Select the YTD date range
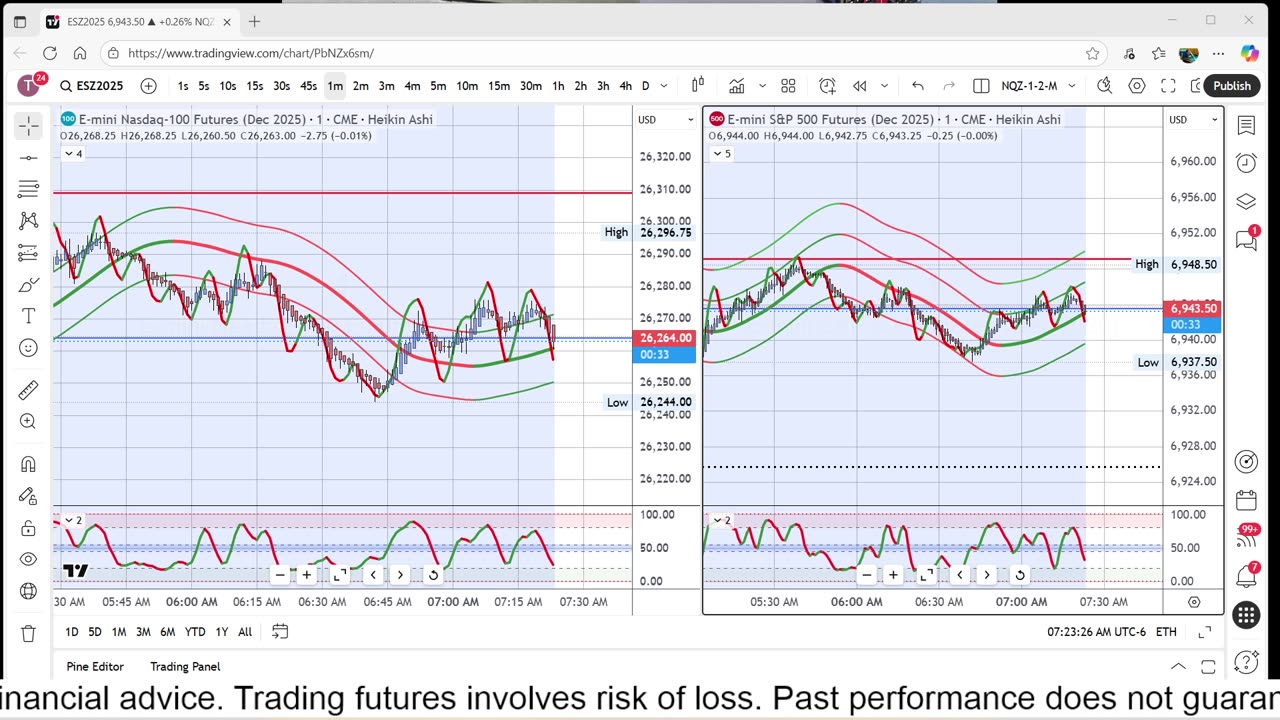 195,632
